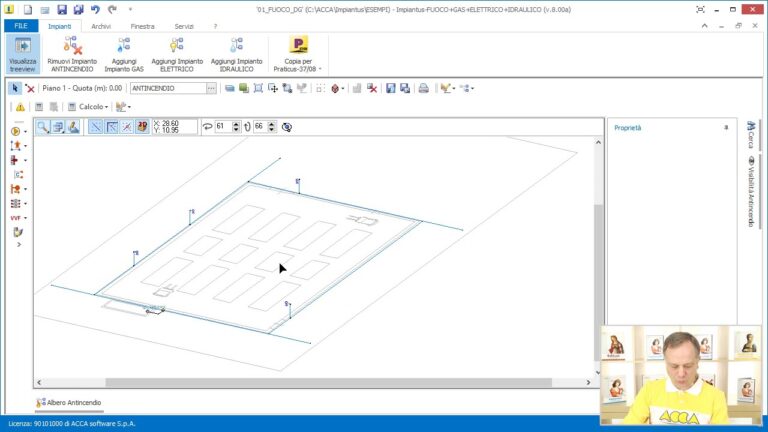The height and width of the screenshot is (432, 768).
Task: Click the rotation angle field showing 61
Action: pyautogui.click(x=223, y=127)
